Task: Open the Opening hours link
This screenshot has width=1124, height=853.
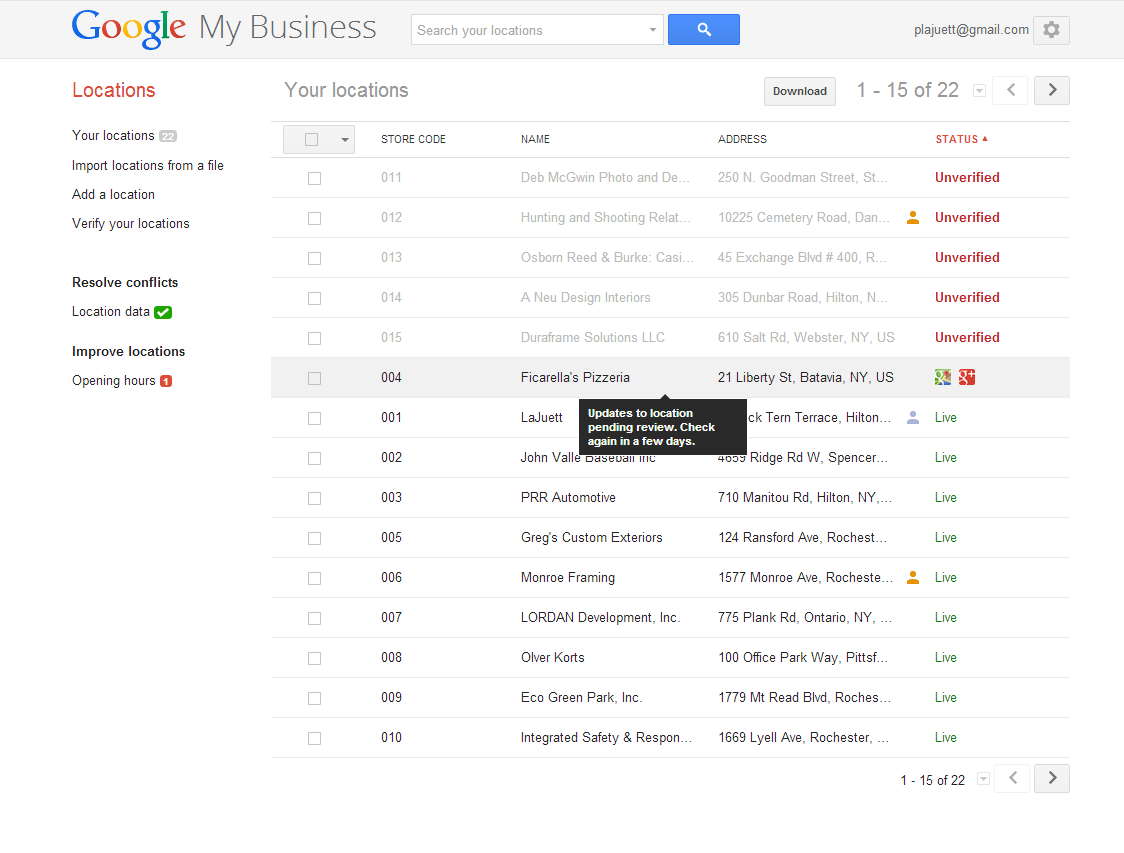Action: coord(113,381)
